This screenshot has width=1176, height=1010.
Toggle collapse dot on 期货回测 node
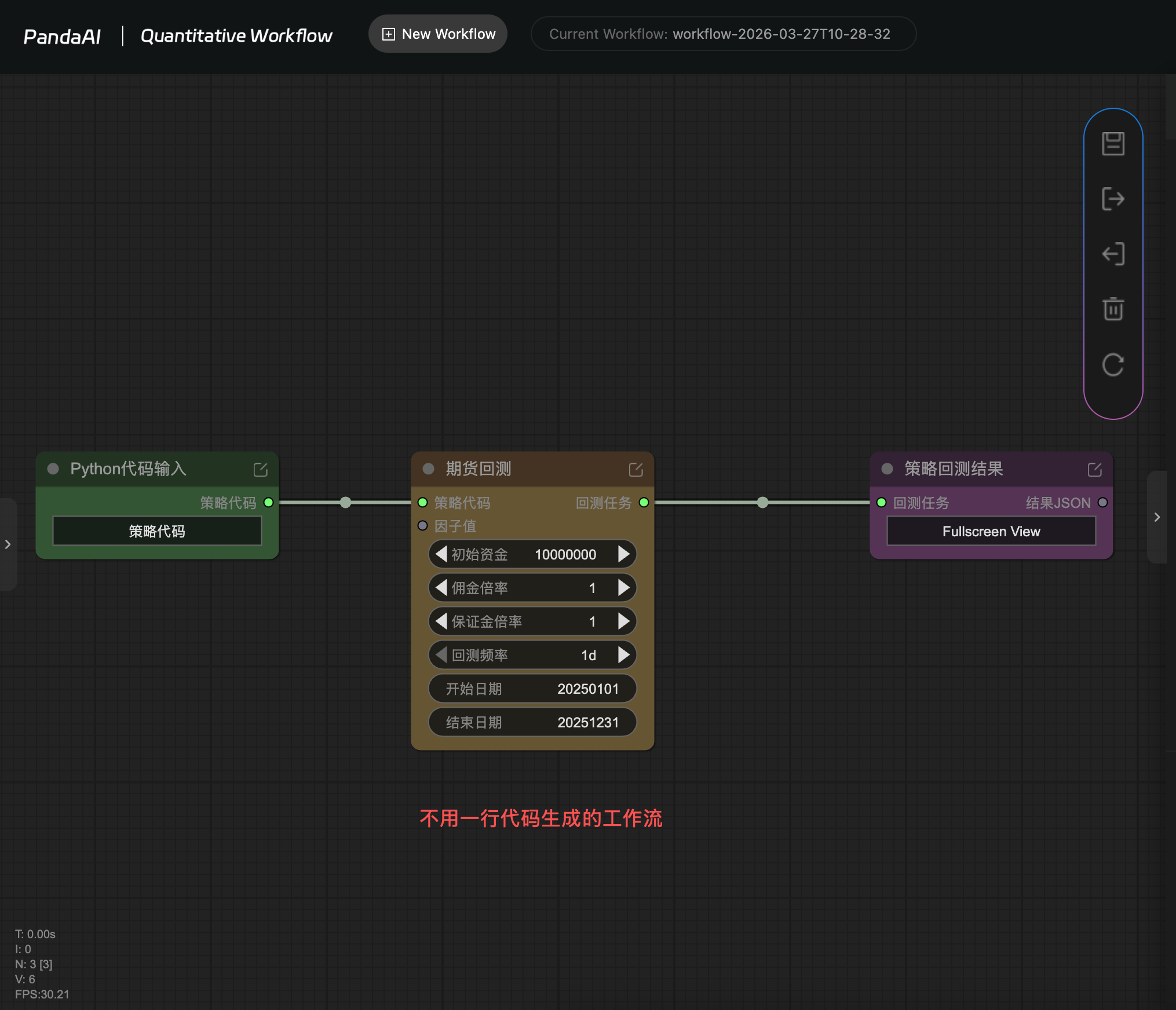pyautogui.click(x=429, y=469)
